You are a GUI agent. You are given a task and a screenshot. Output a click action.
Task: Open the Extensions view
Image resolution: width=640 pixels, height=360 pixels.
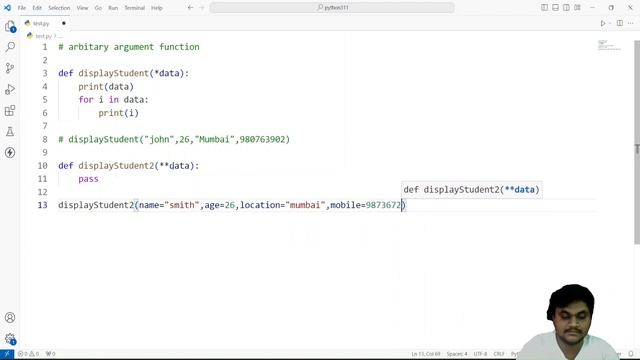[x=10, y=110]
